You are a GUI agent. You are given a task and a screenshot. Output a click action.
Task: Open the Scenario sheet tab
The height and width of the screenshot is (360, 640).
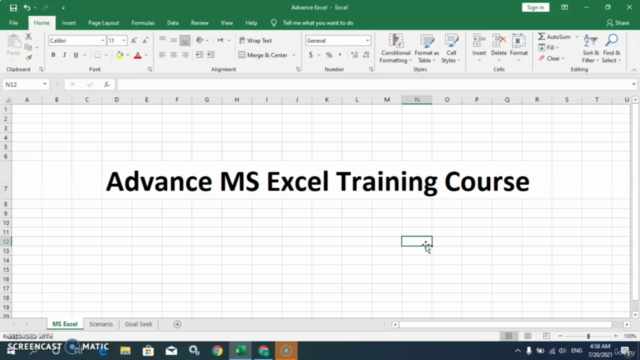click(x=101, y=324)
